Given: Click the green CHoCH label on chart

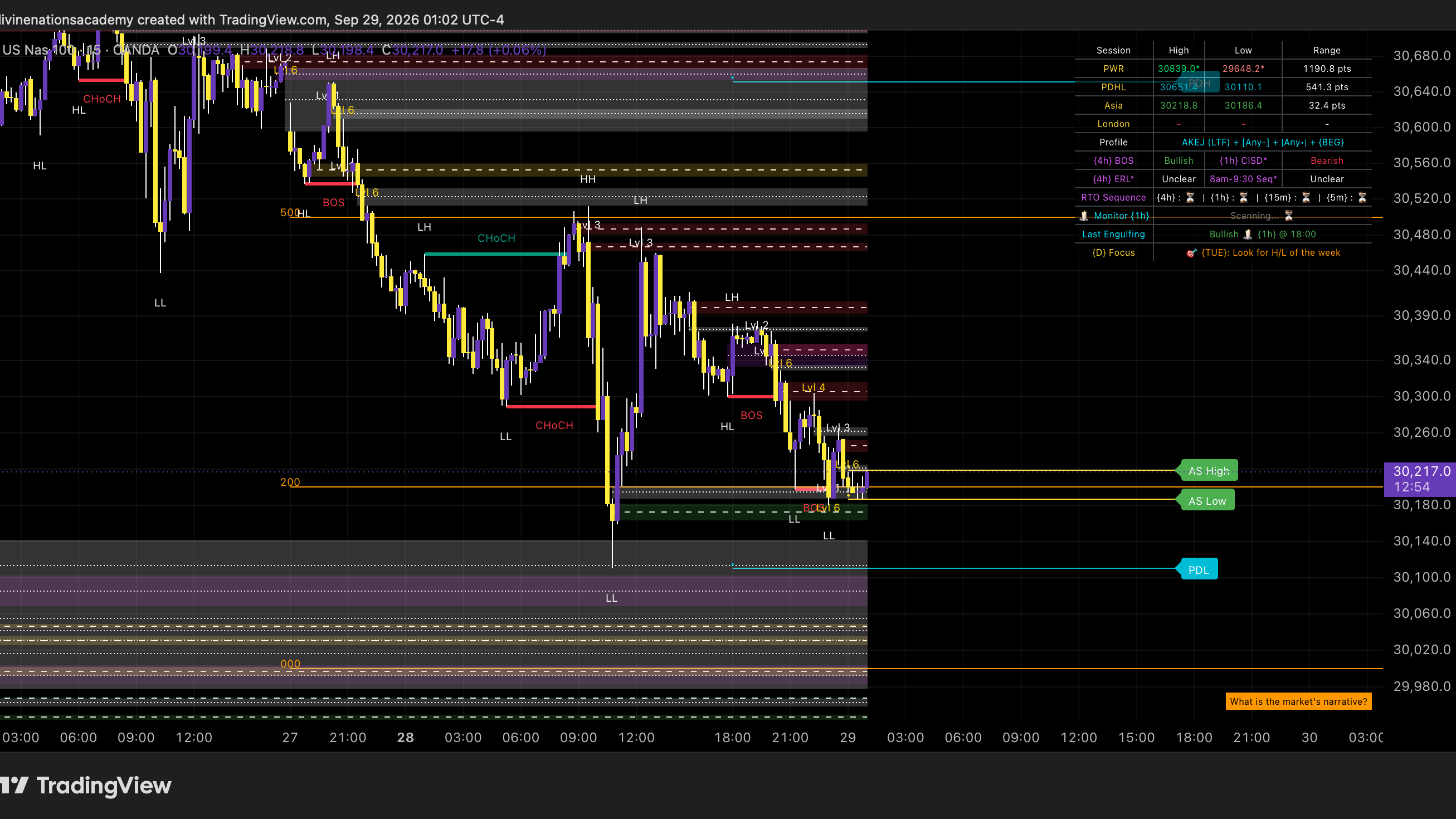Looking at the screenshot, I should (496, 238).
